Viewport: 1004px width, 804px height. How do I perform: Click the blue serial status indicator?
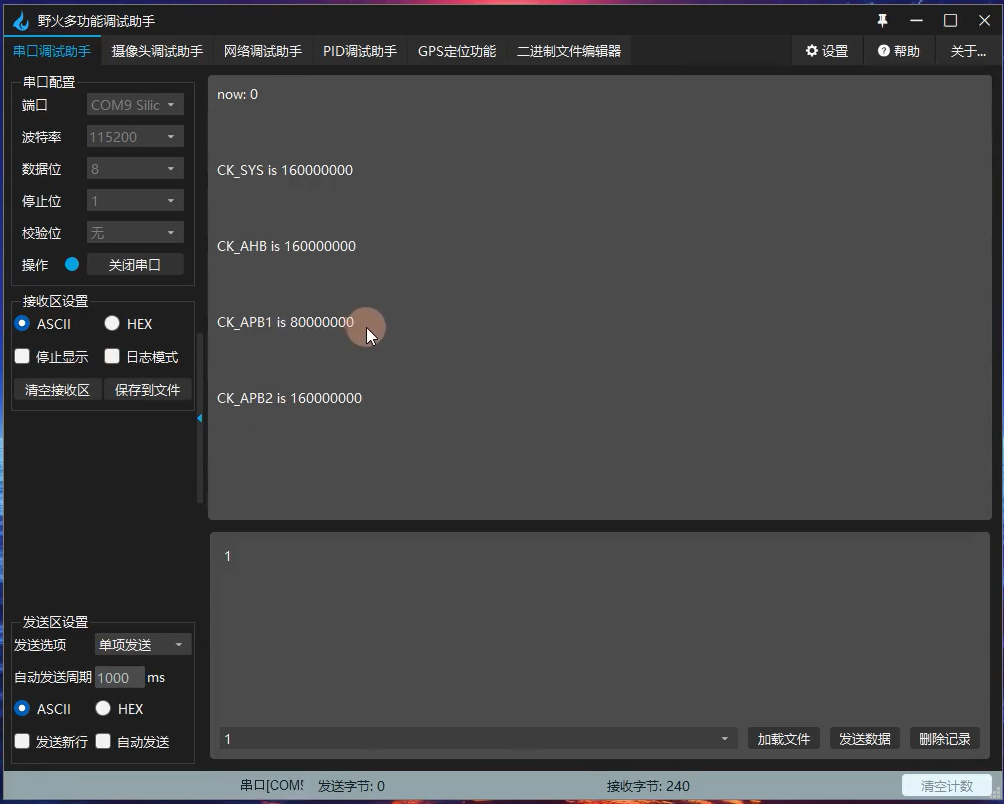pyautogui.click(x=72, y=265)
